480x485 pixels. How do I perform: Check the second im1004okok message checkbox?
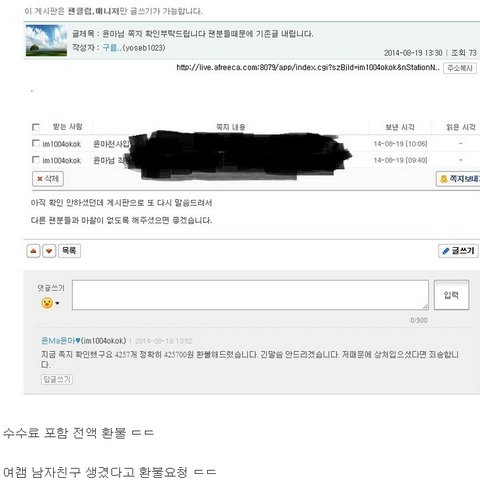pos(36,160)
